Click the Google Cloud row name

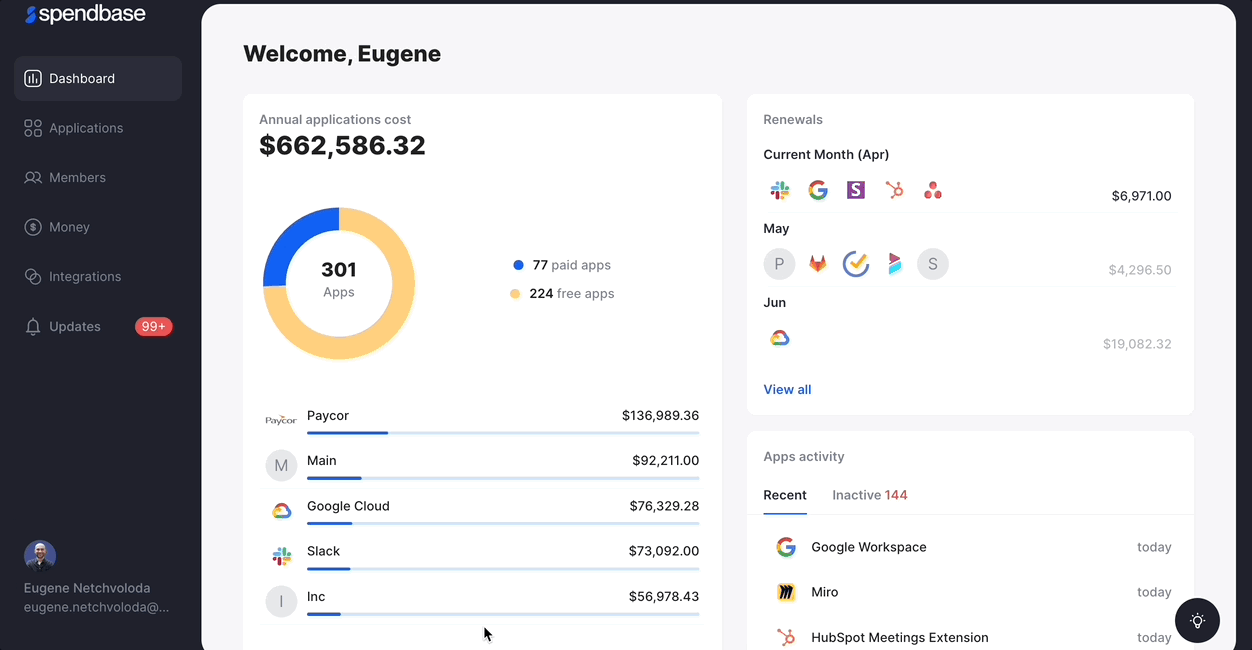coord(348,506)
